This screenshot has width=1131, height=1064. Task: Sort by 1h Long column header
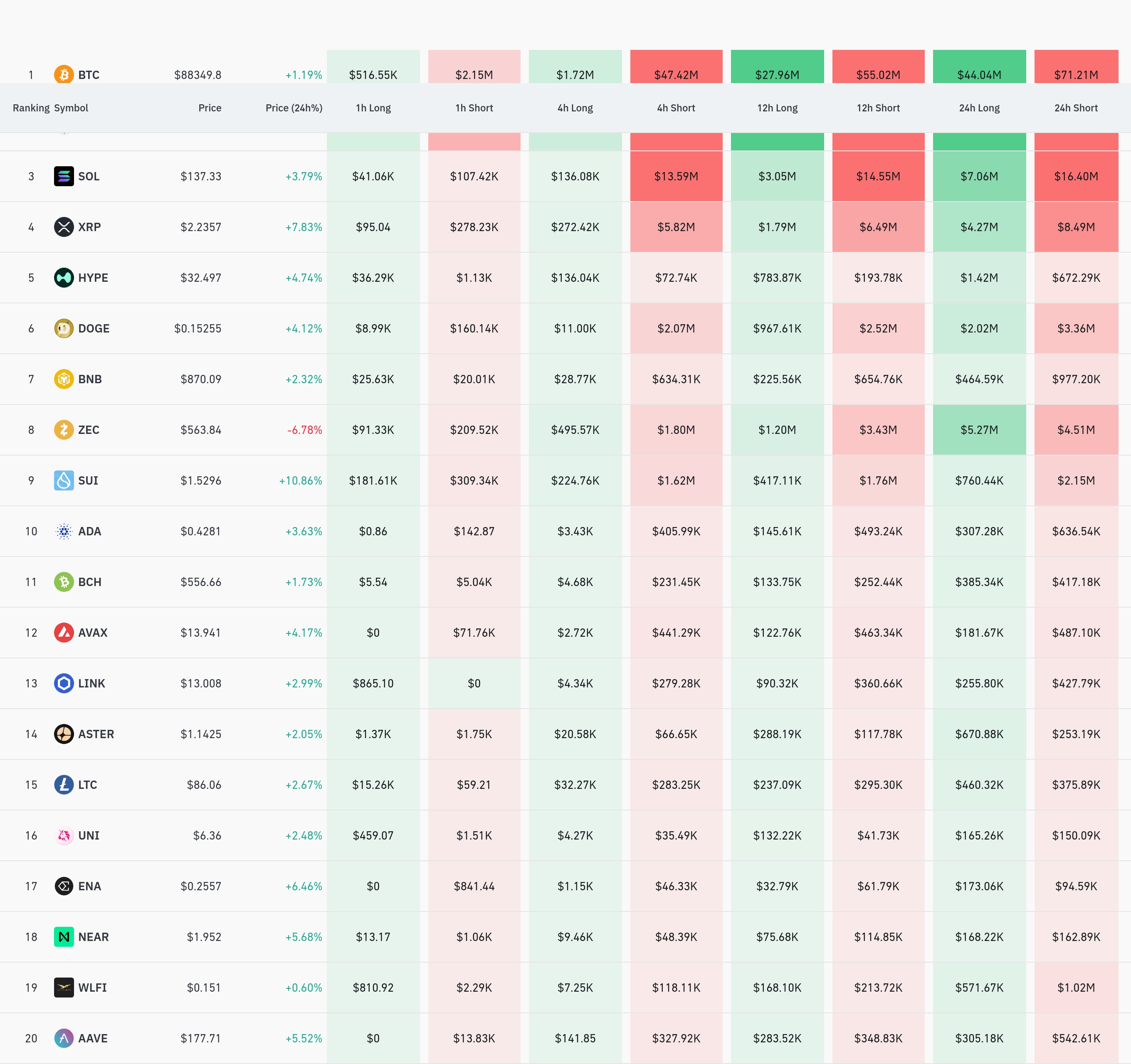click(x=373, y=108)
